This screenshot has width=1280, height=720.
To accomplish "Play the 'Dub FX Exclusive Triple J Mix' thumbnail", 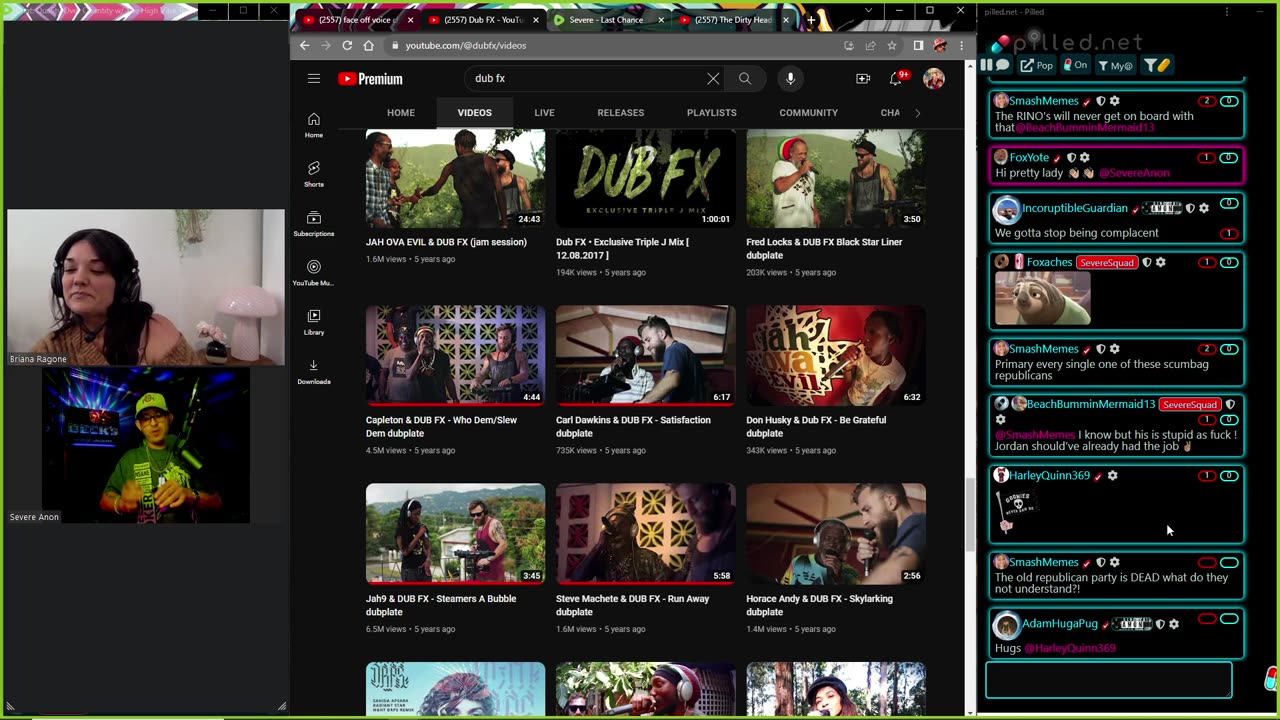I will 646,179.
